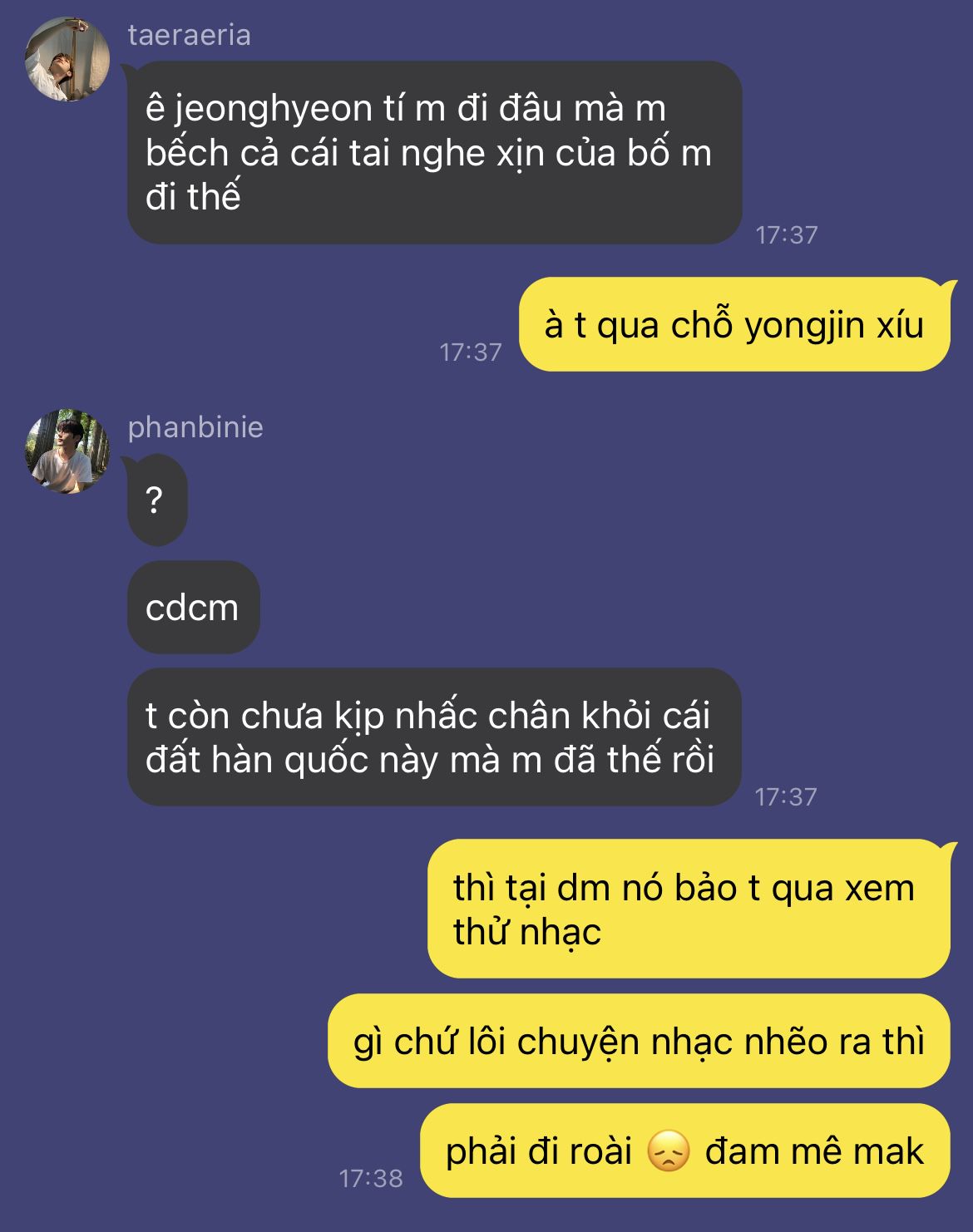Select the message about jeonghyeon's headphones
This screenshot has height=1232, width=973.
[x=434, y=153]
